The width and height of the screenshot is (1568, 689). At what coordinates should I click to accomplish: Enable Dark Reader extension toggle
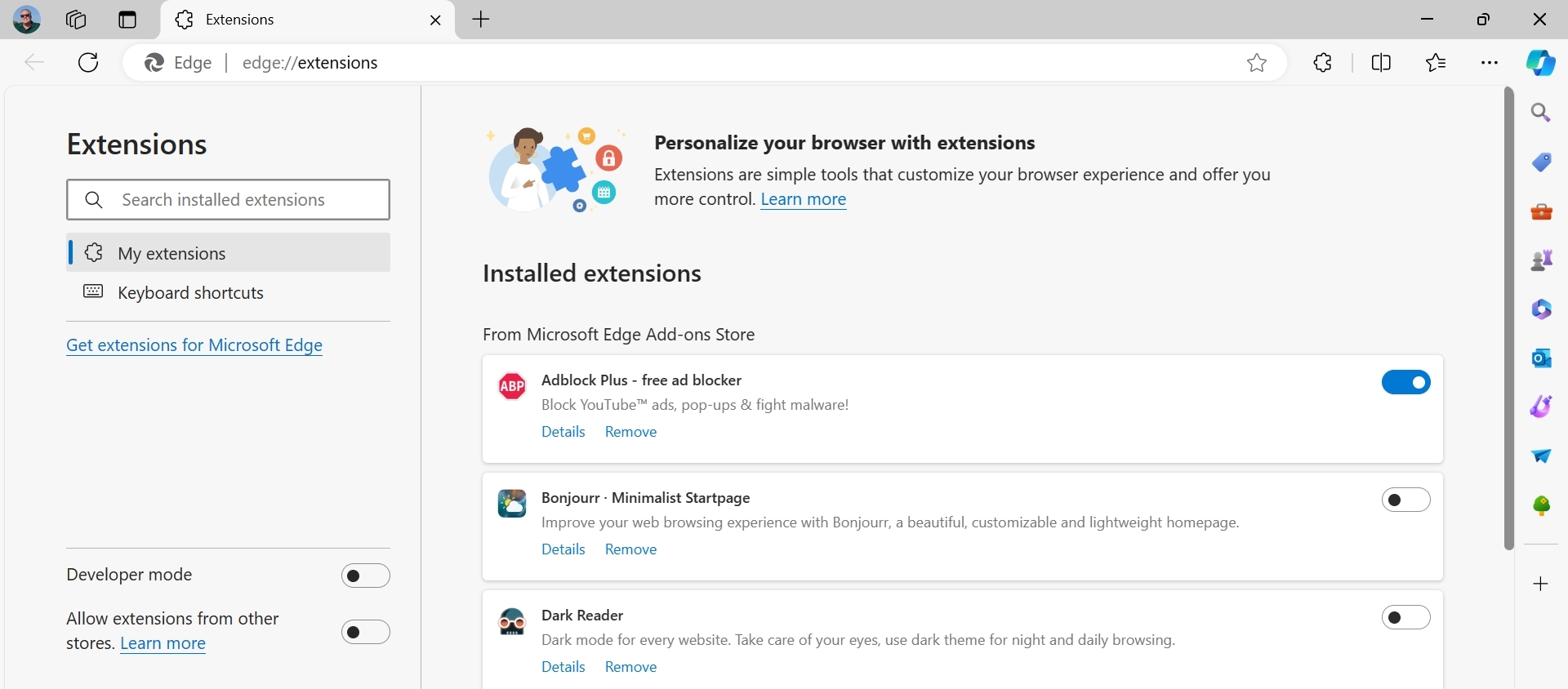[1405, 617]
